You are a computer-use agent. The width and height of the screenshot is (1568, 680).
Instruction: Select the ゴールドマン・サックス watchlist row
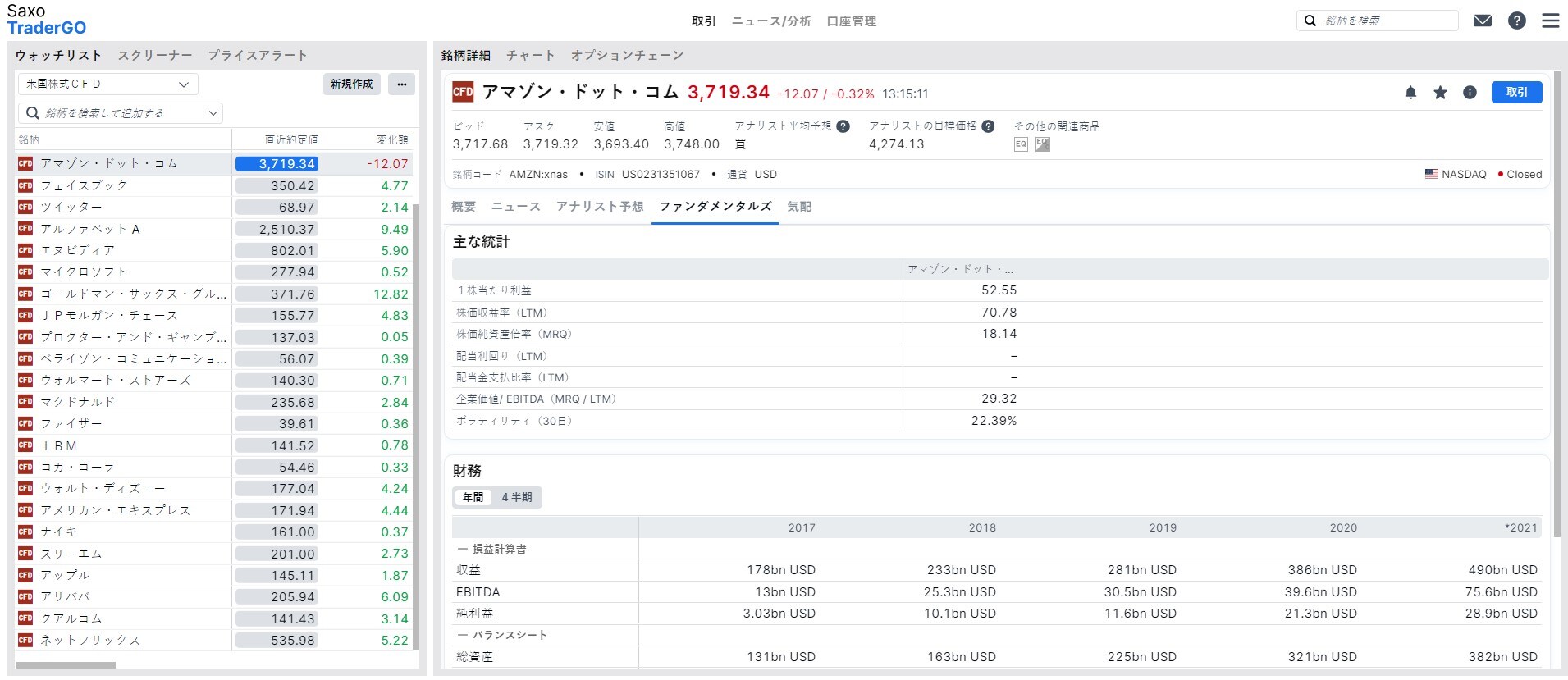pyautogui.click(x=213, y=294)
